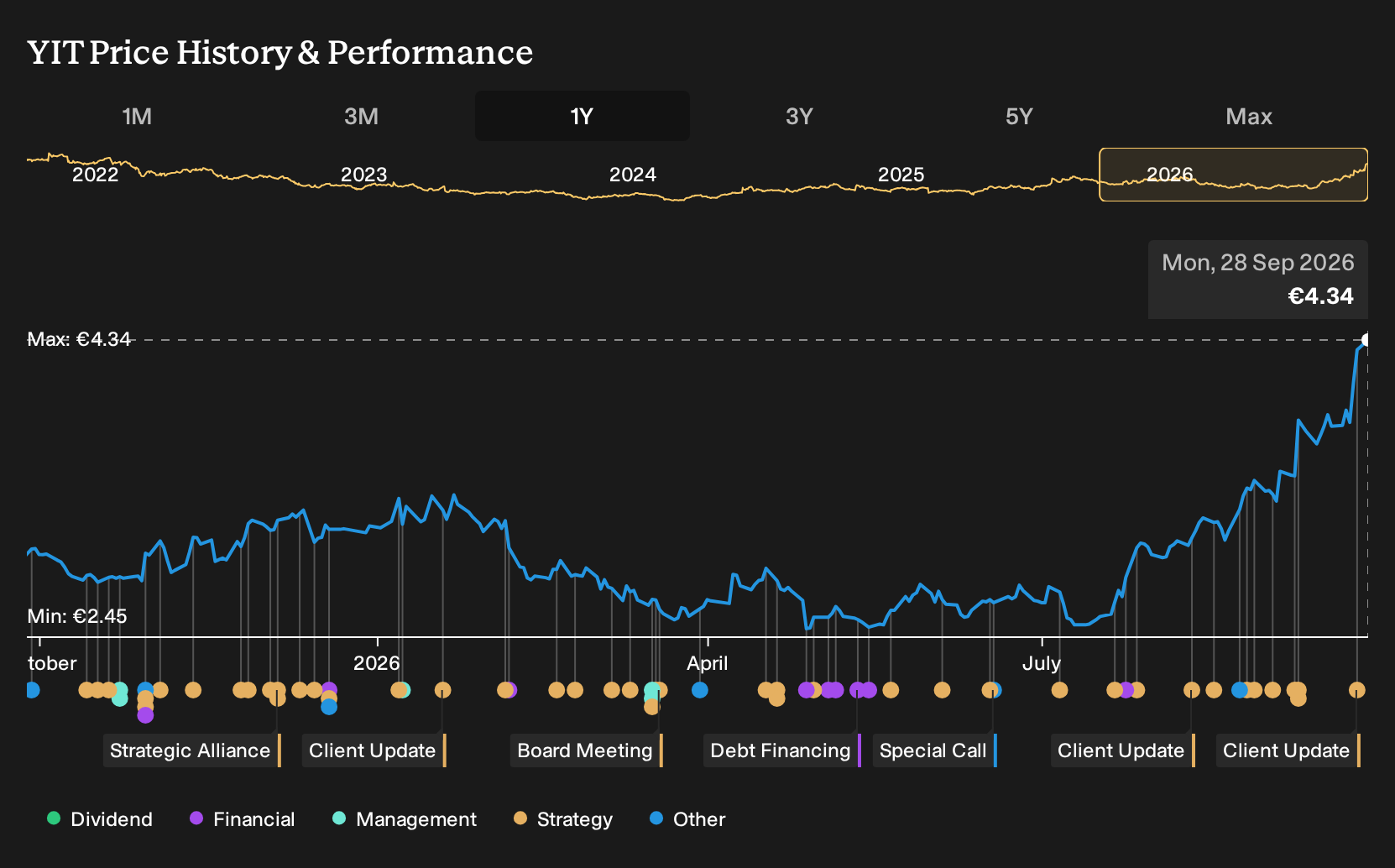The image size is (1395, 868).
Task: Jump to 2023 in overview chart
Action: (x=363, y=175)
